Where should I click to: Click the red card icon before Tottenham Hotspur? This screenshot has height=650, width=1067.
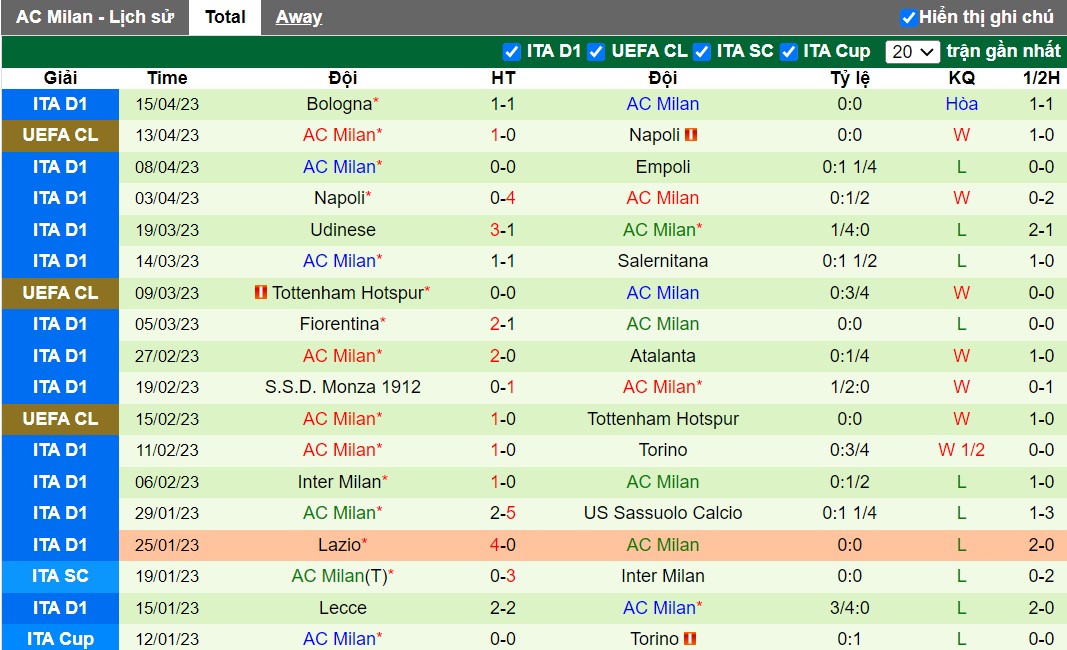(261, 293)
